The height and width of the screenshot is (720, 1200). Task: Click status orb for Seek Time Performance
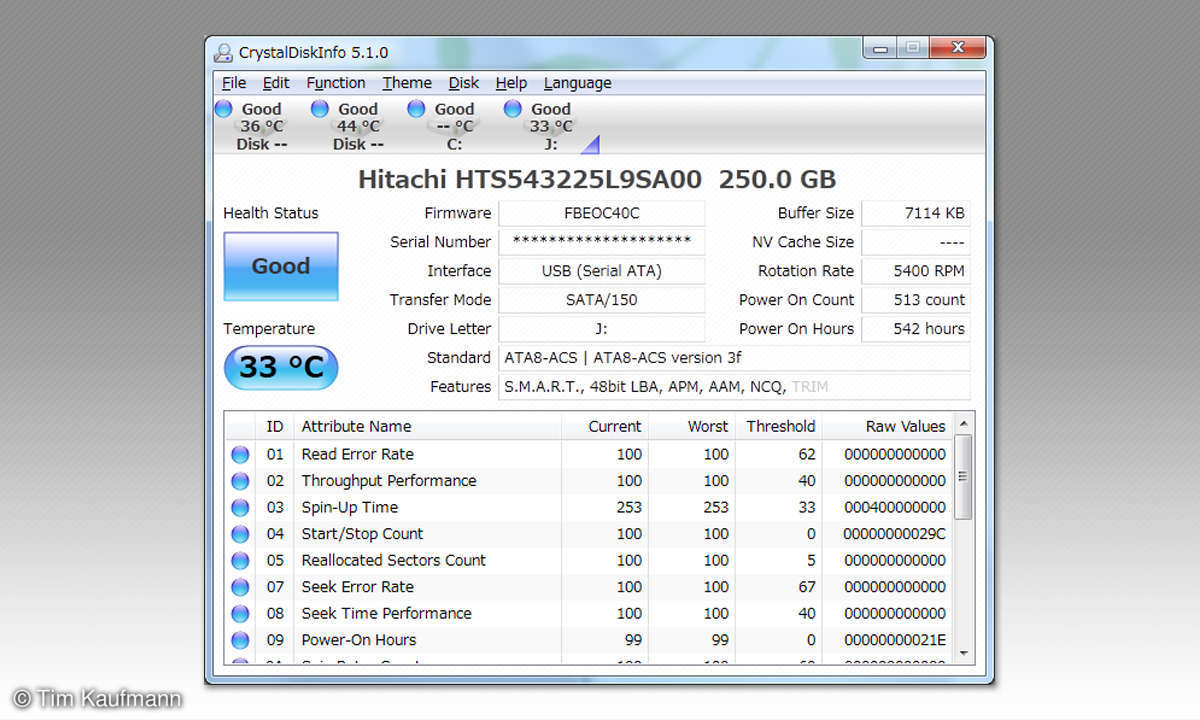pyautogui.click(x=240, y=613)
